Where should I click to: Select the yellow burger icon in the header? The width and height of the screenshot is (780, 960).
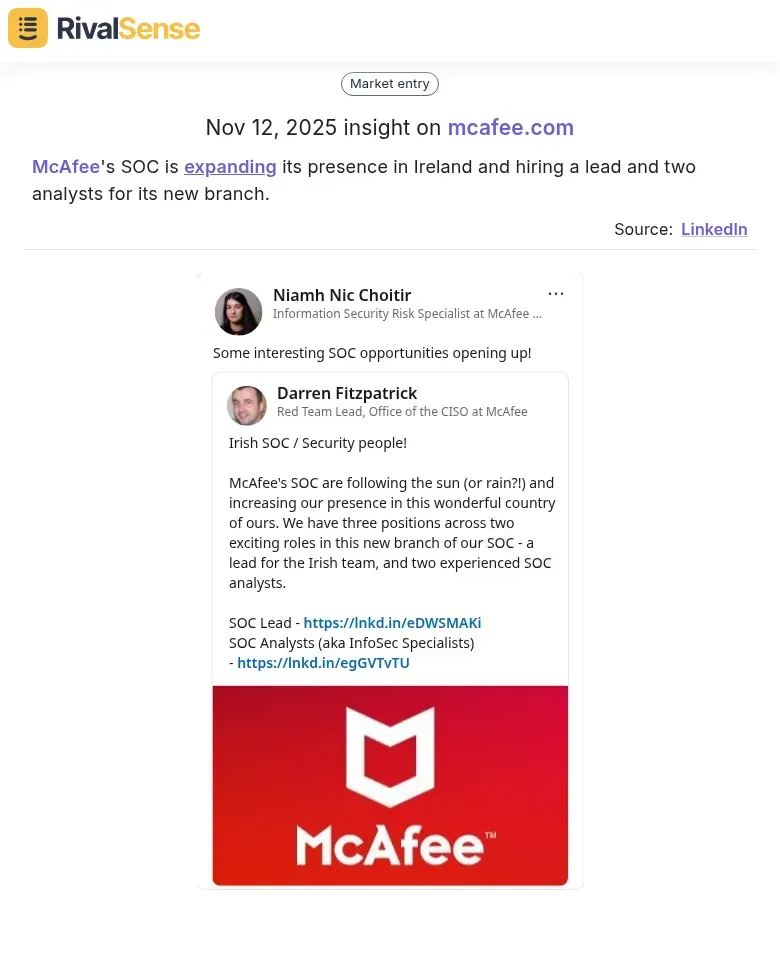pyautogui.click(x=27, y=28)
